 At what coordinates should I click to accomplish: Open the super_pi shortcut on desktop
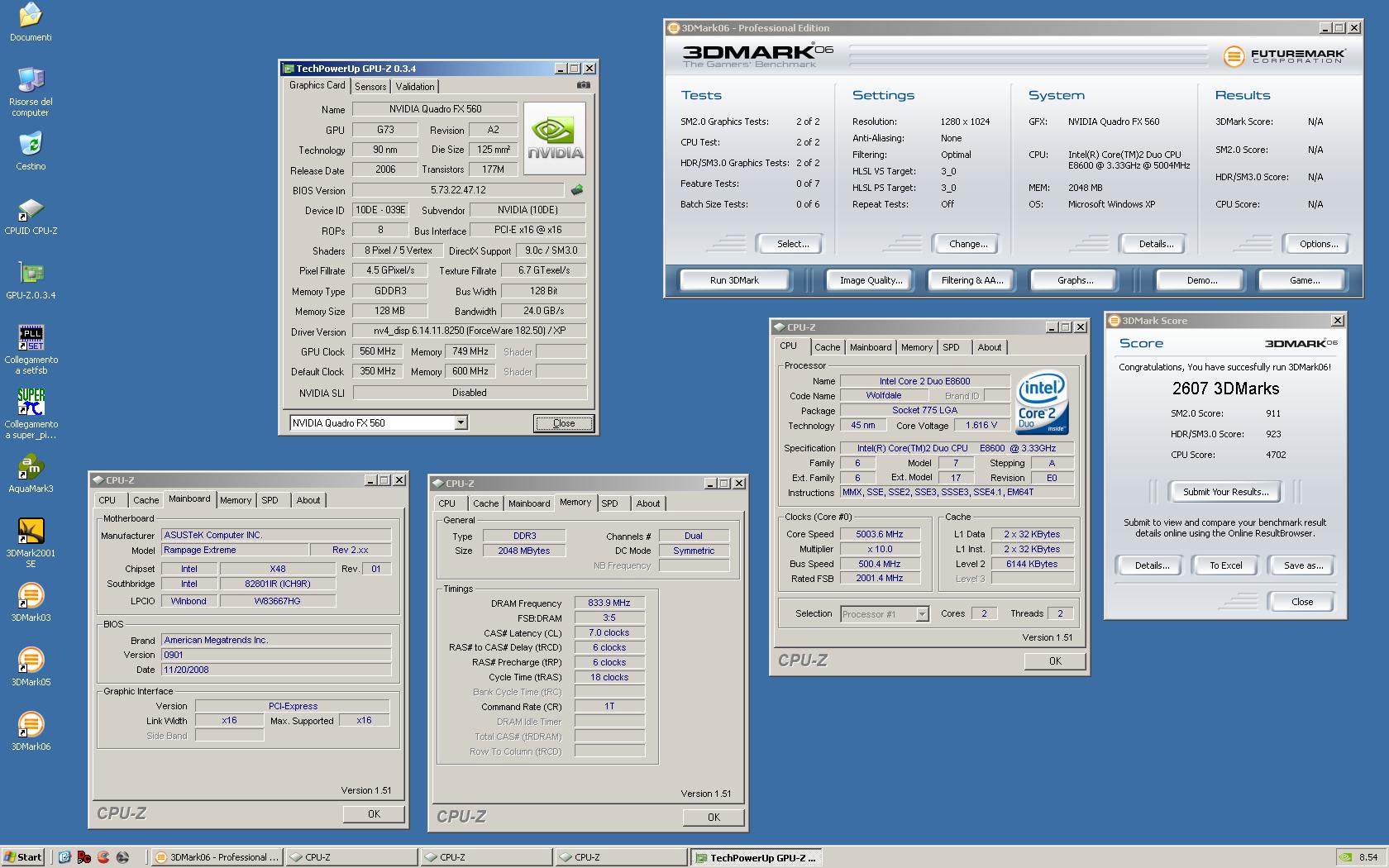tap(31, 413)
